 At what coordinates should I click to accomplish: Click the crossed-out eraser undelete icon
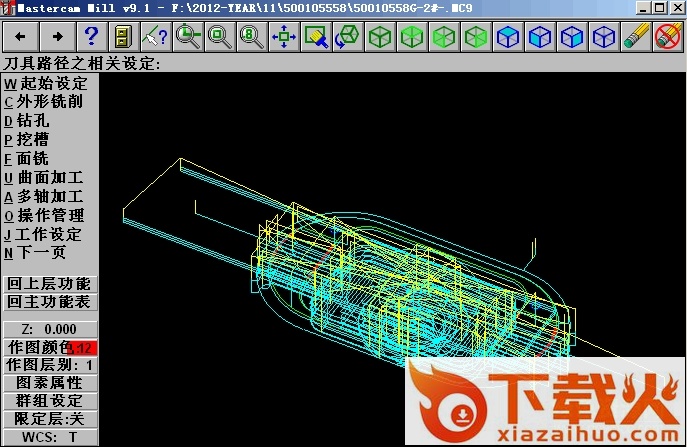point(668,36)
